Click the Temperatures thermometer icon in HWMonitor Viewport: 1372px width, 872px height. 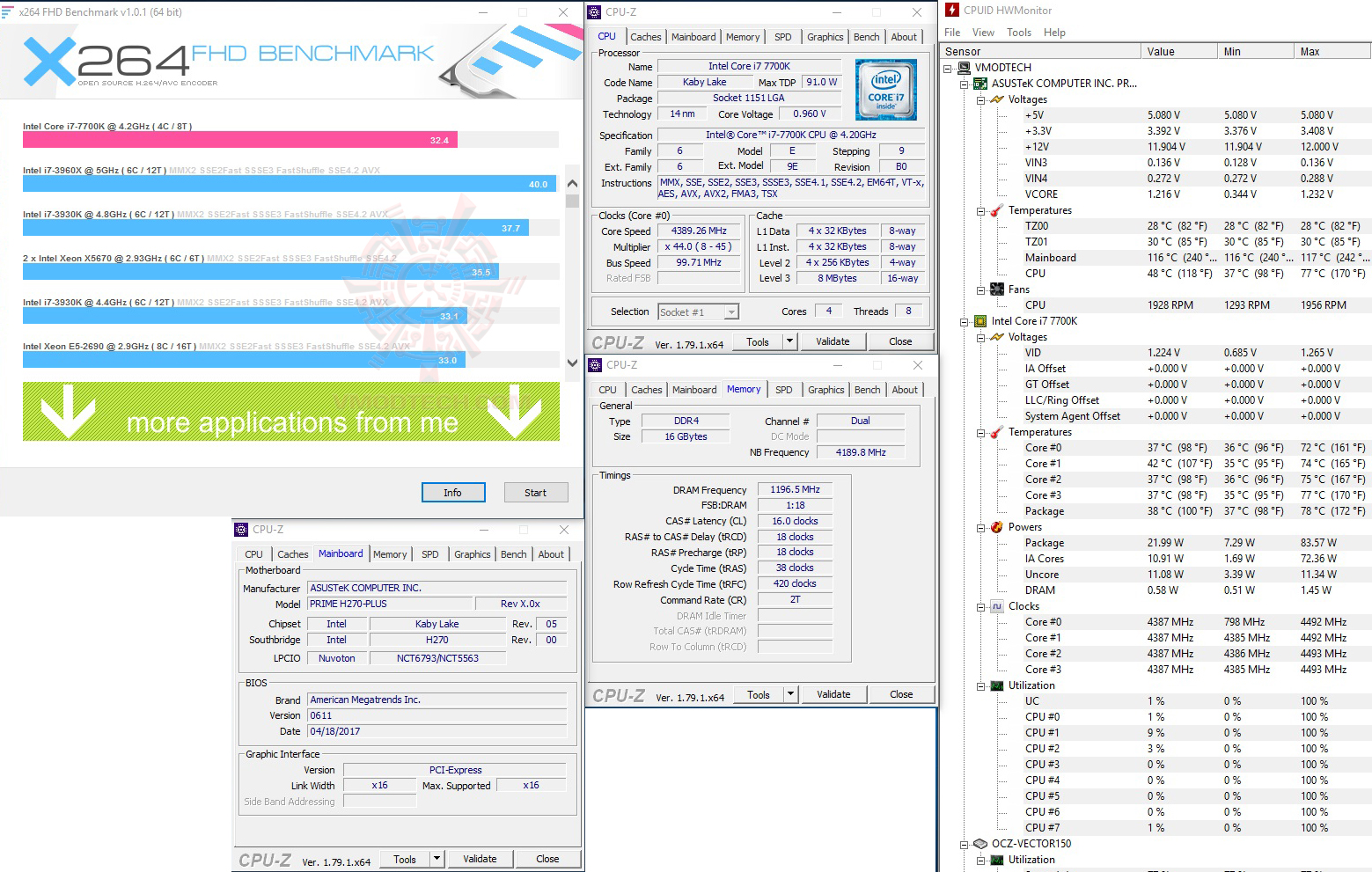coord(995,210)
